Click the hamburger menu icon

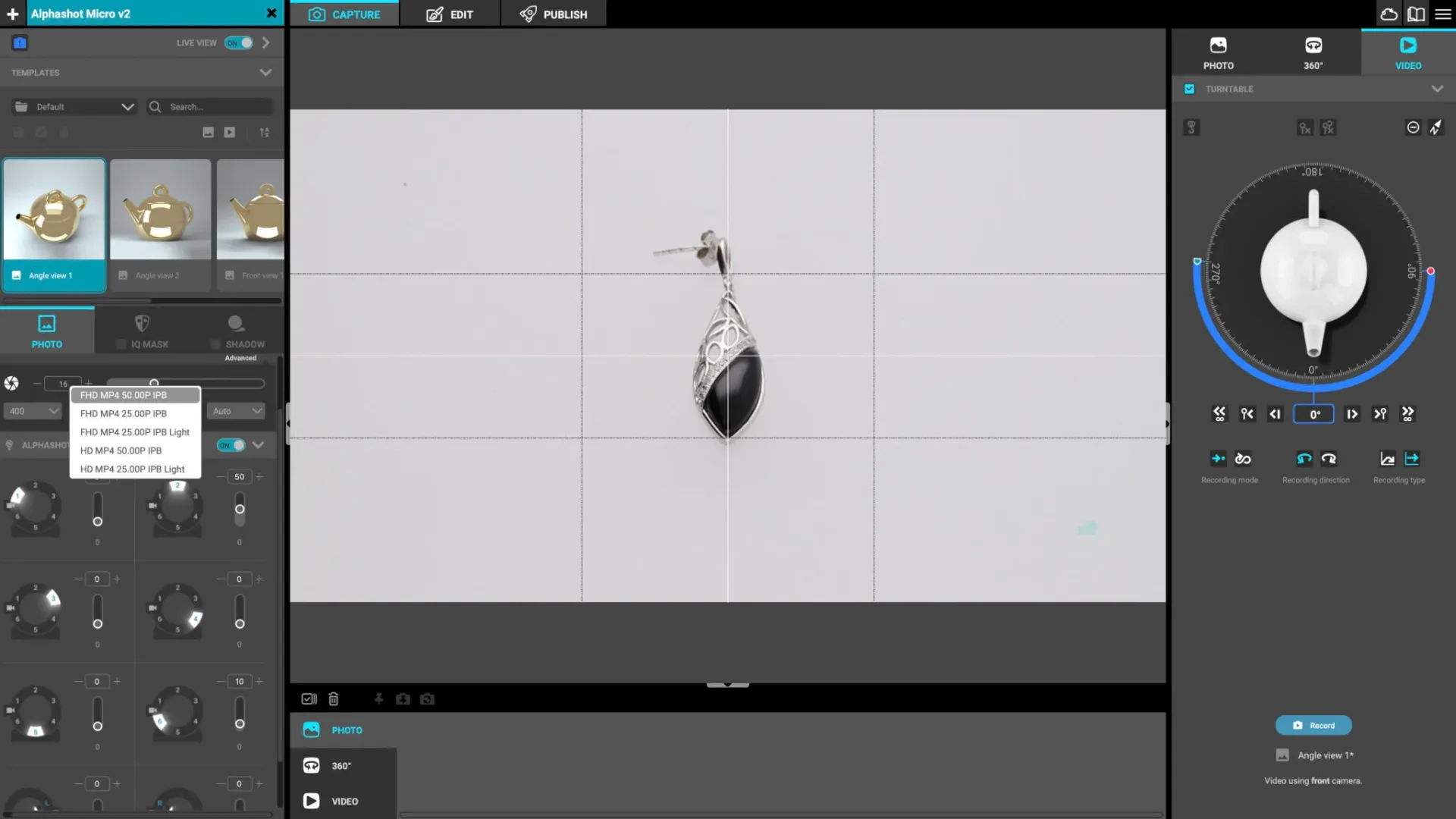[1443, 14]
